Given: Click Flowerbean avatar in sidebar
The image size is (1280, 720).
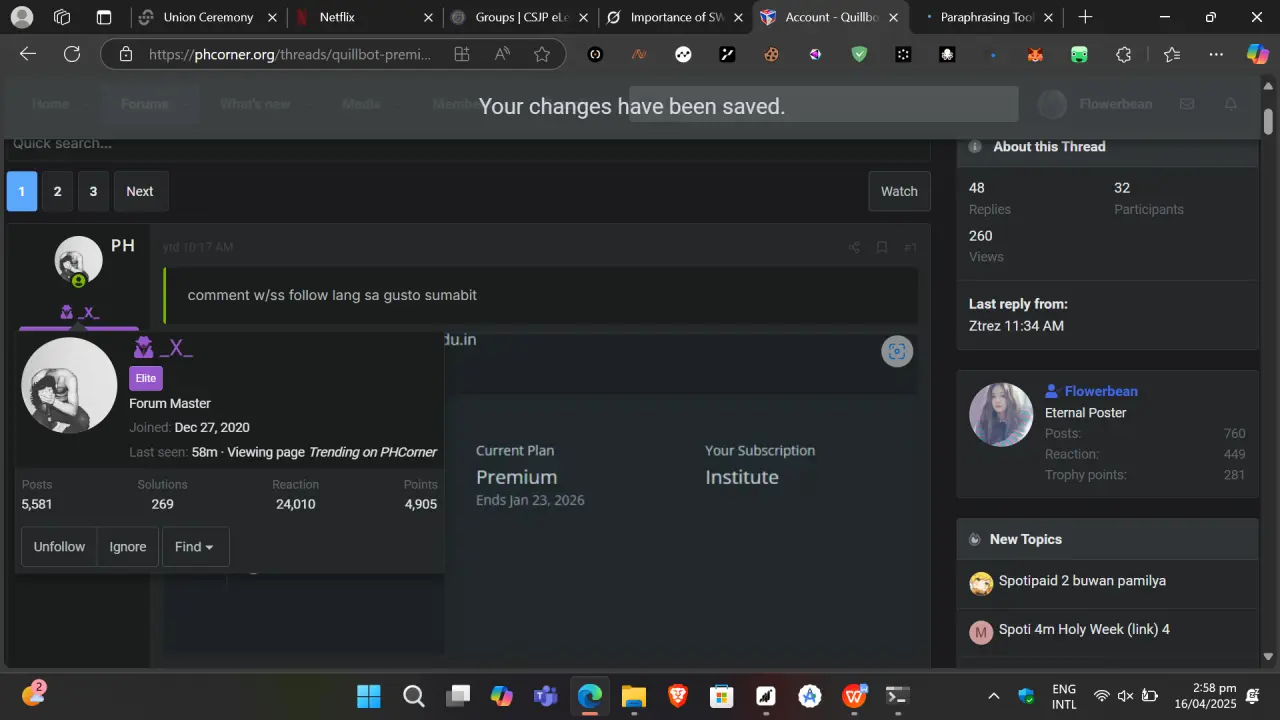Looking at the screenshot, I should click(1001, 414).
